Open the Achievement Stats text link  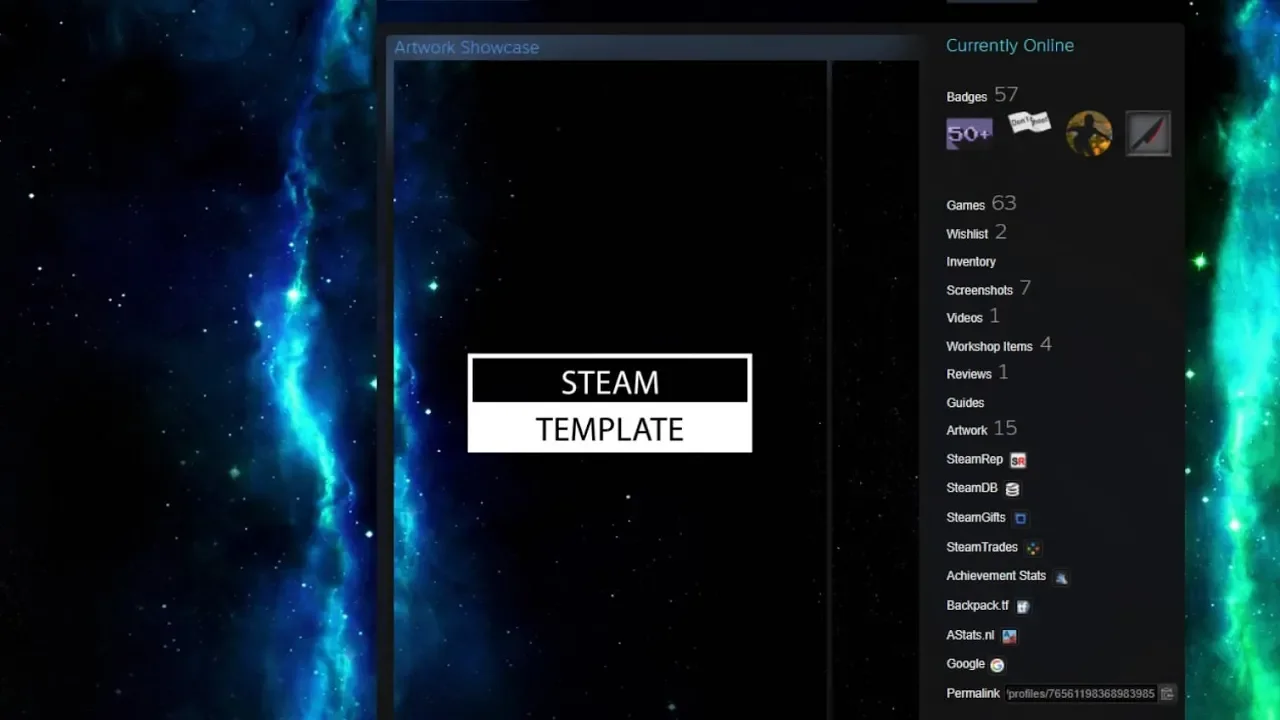996,576
